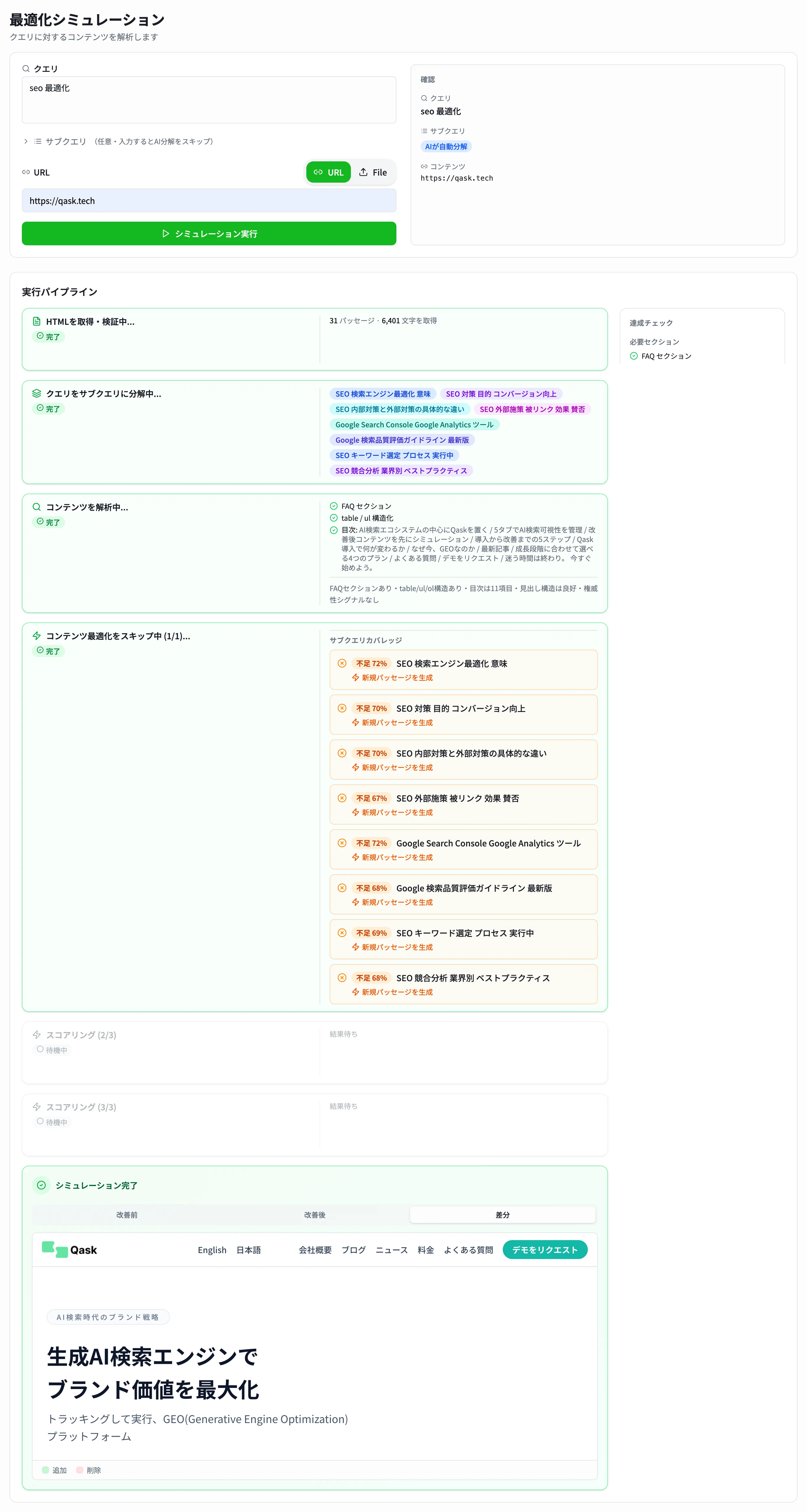Click the lightning icon next to コンテンツ最適化をスキップ中

36,636
